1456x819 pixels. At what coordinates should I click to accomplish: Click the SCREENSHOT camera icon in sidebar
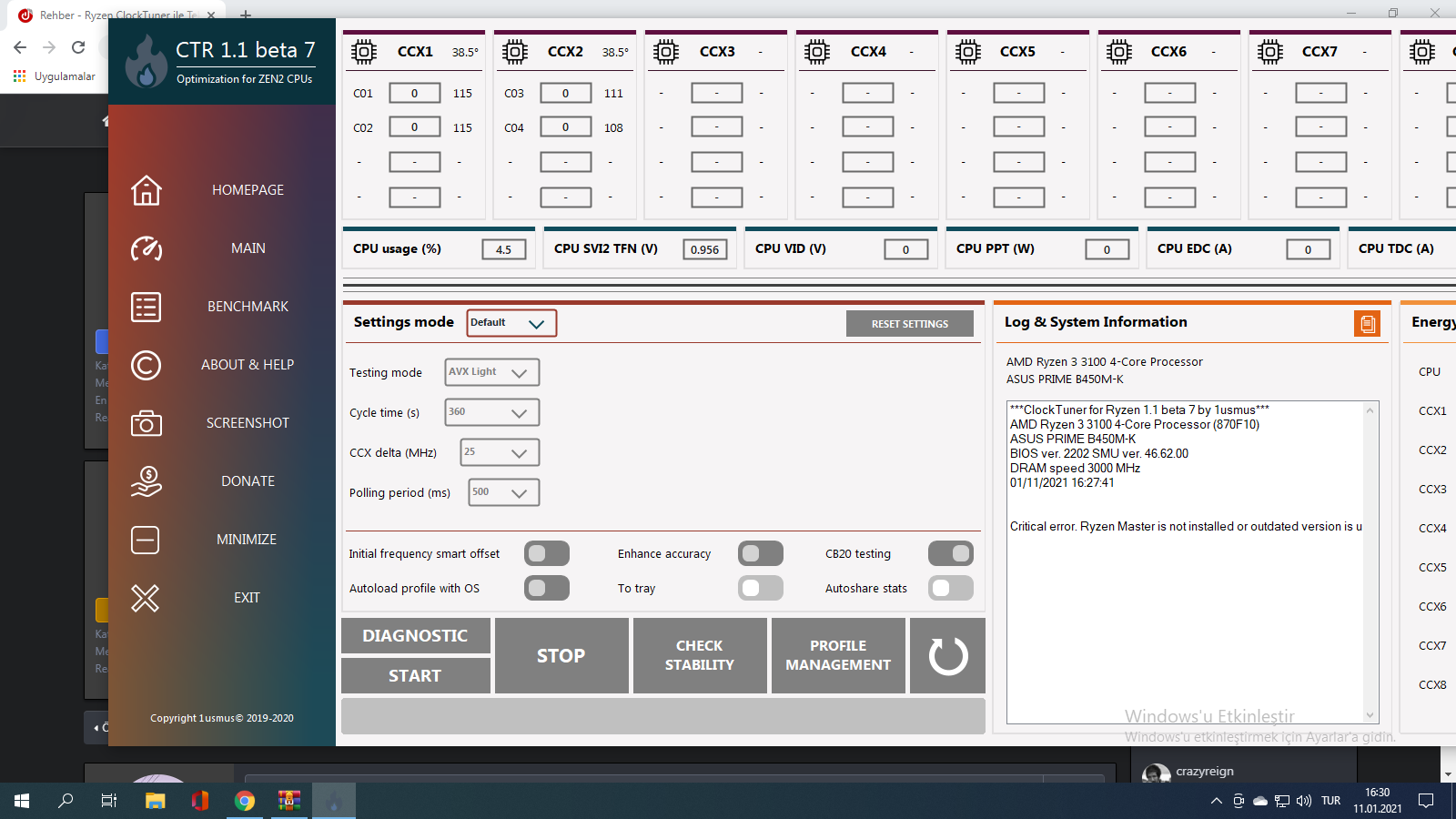pos(146,423)
